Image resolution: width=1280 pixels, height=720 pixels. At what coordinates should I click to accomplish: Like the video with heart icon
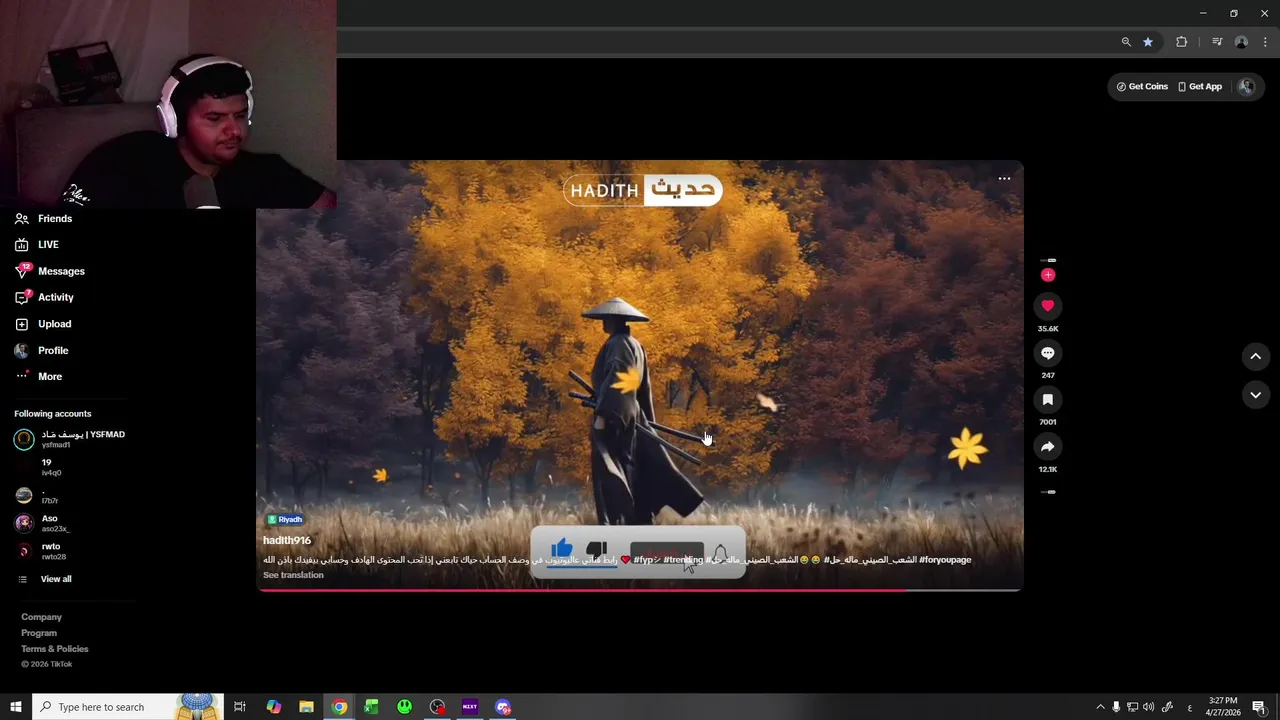[x=1047, y=305]
